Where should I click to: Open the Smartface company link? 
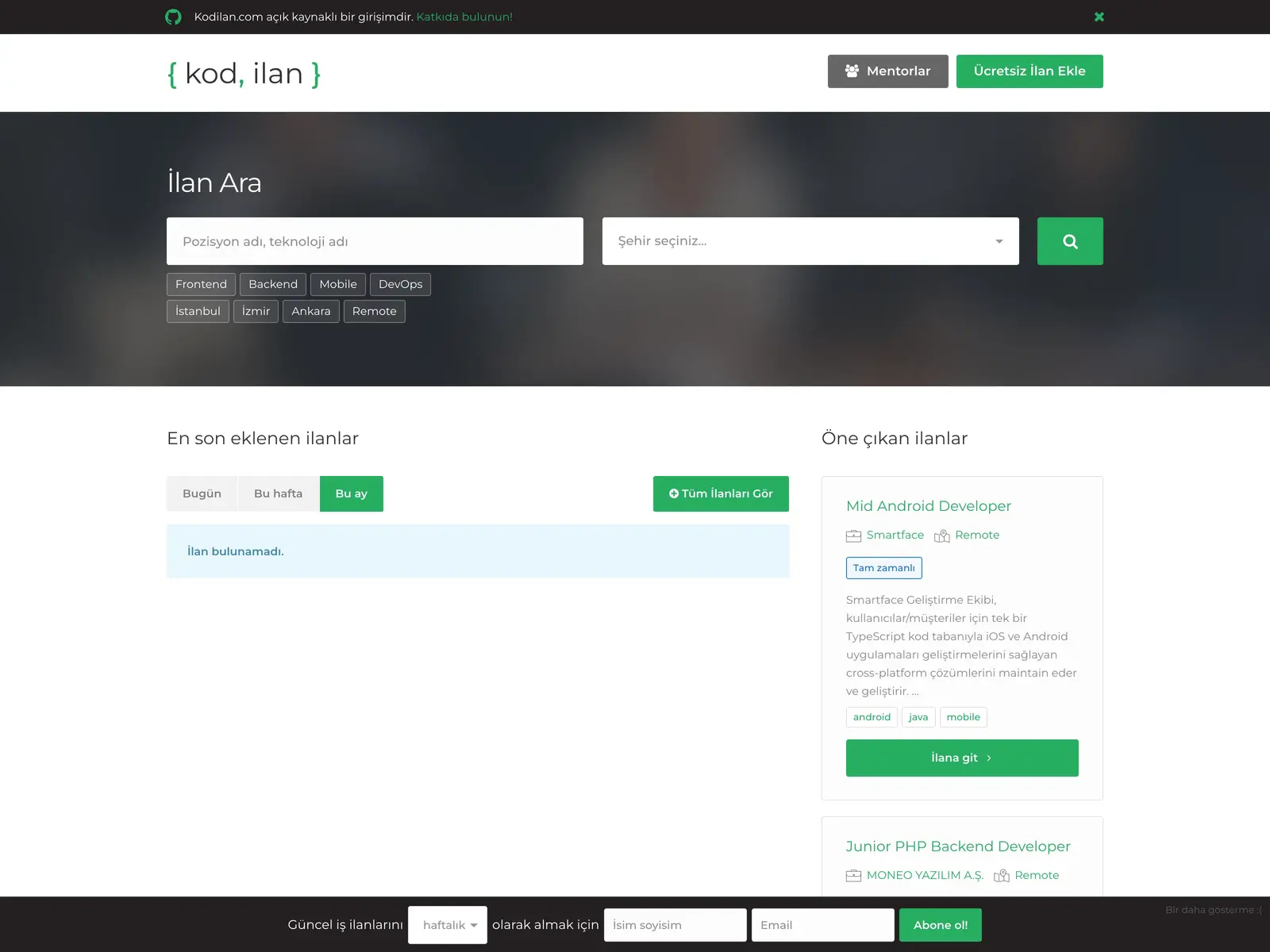895,535
